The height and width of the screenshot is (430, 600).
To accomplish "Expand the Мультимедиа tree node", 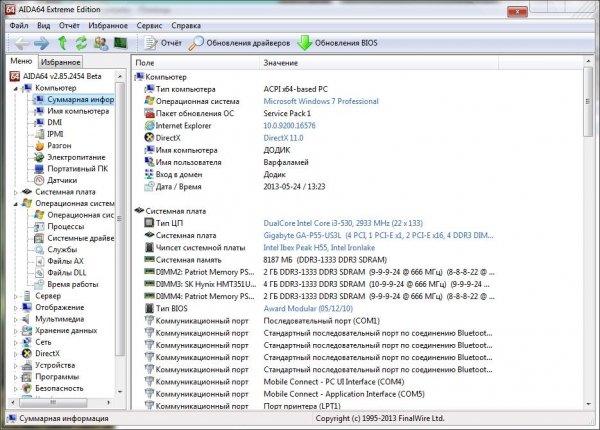I will pos(16,319).
